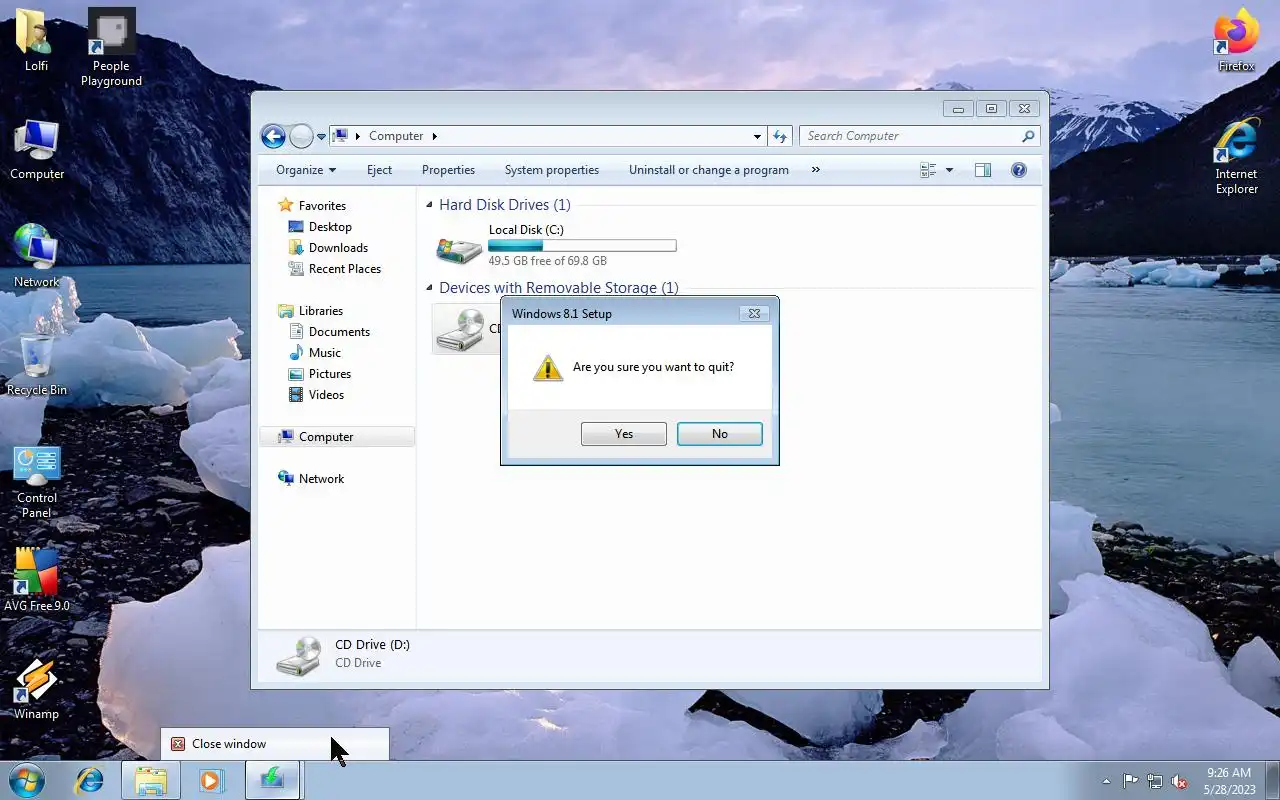Refresh the Computer folder view
1280x800 pixels.
point(780,136)
